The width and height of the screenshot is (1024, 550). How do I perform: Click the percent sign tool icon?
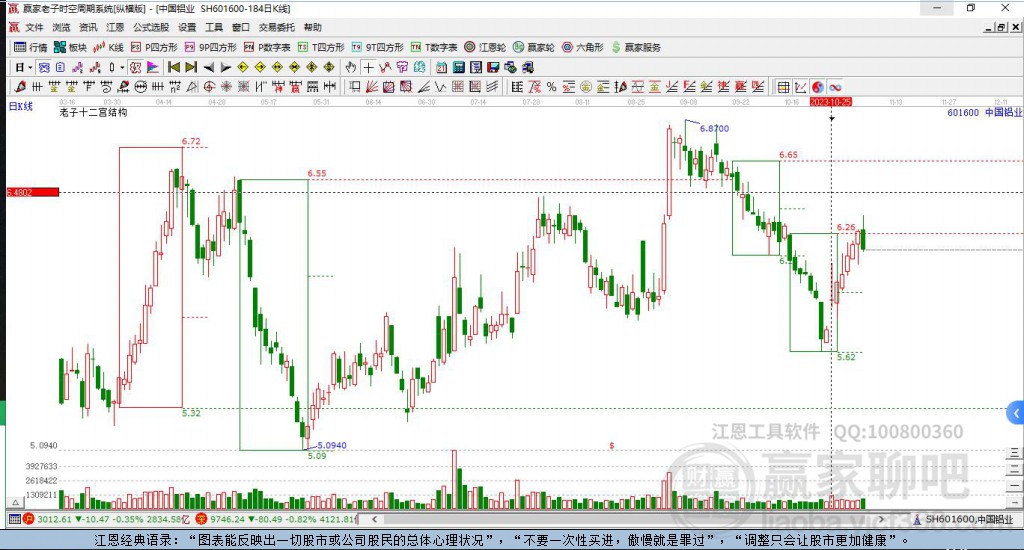551,86
